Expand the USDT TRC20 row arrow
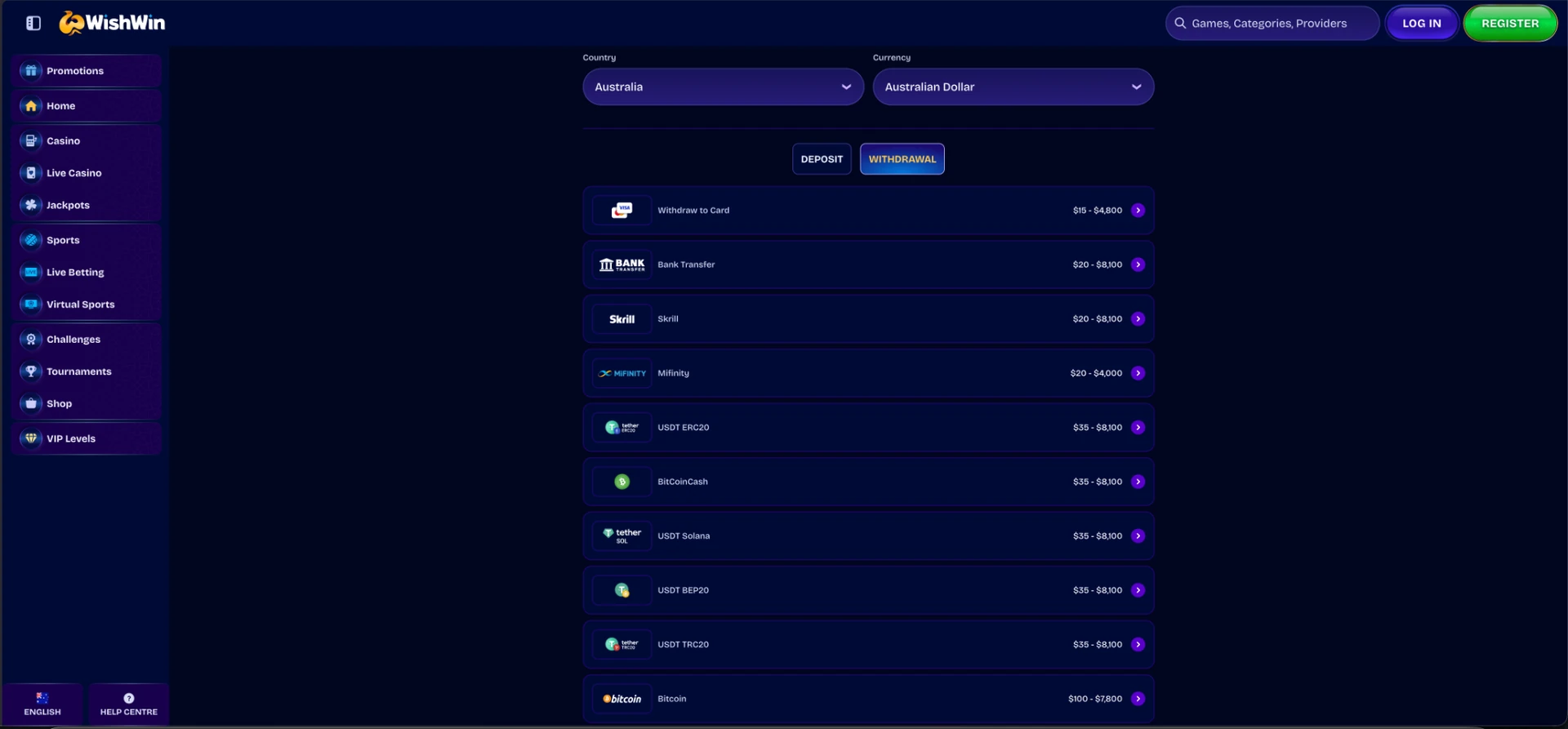The height and width of the screenshot is (729, 1568). point(1138,645)
